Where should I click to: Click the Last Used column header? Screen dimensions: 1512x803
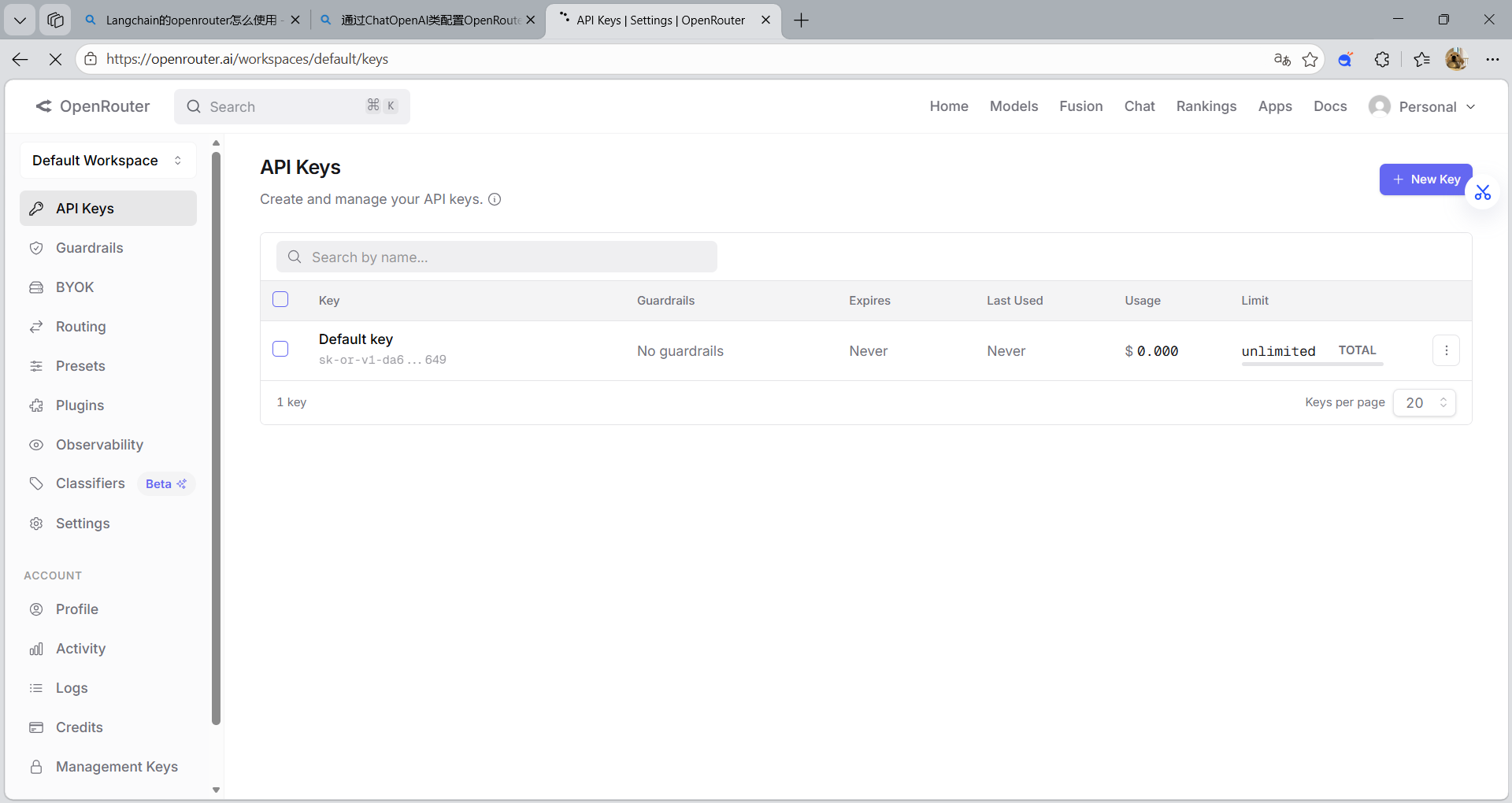click(1015, 301)
